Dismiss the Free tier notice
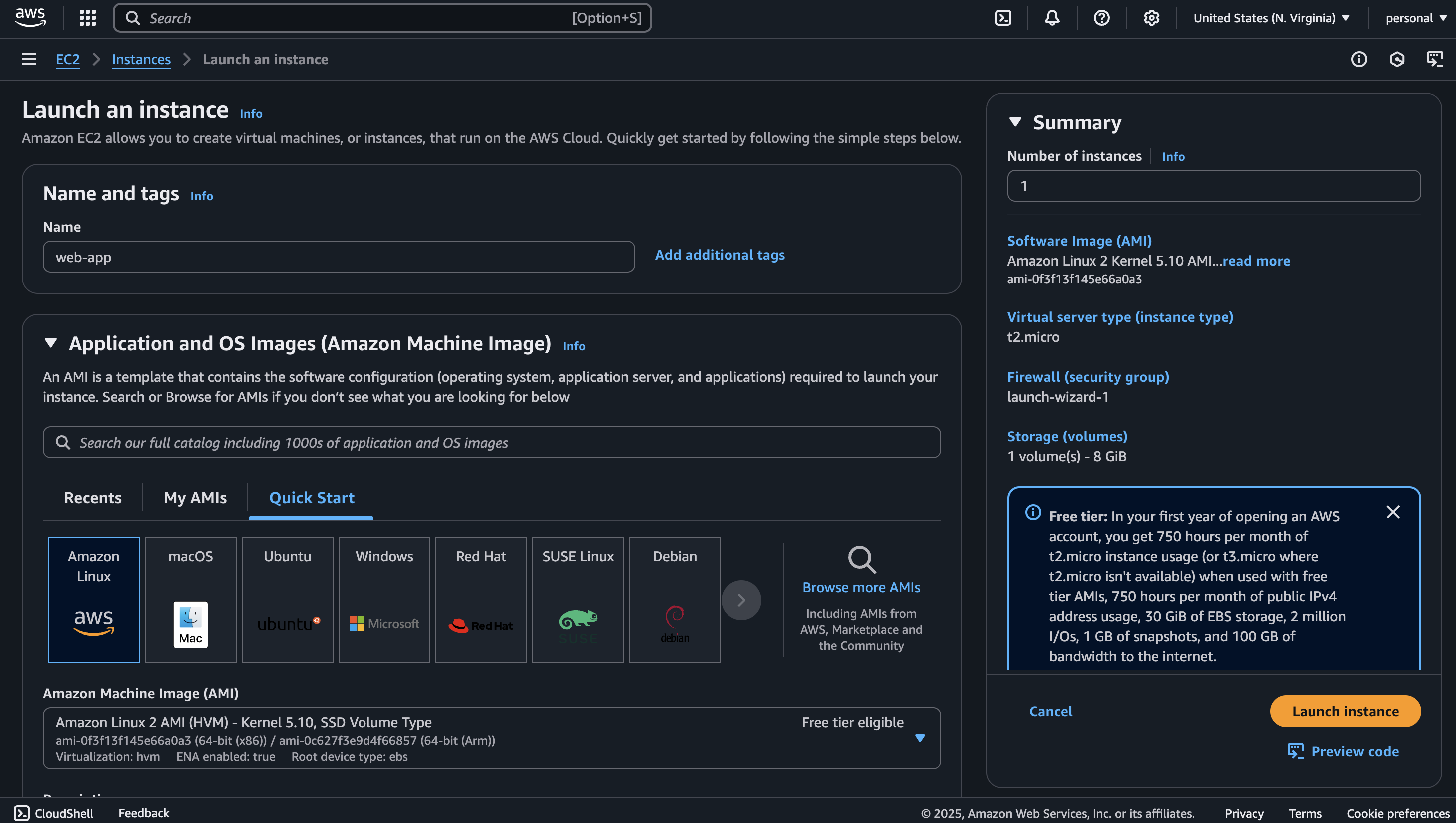1456x823 pixels. point(1393,512)
